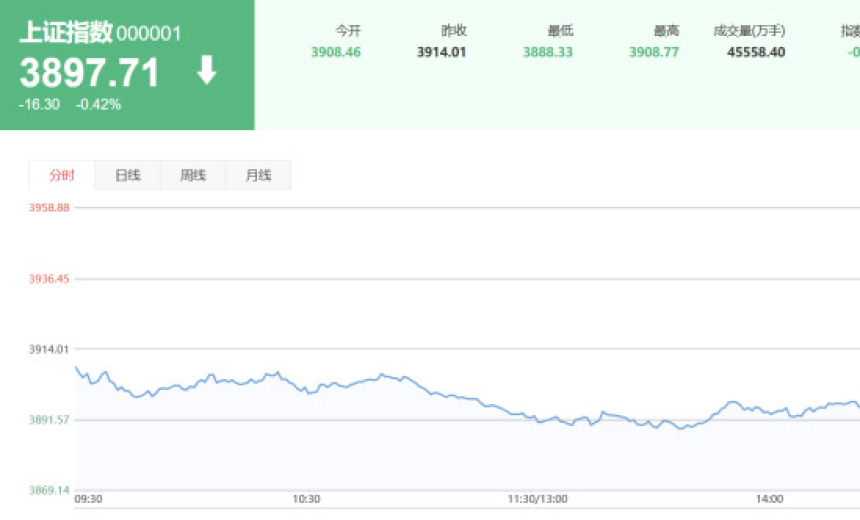Click the index code 000001

(149, 34)
